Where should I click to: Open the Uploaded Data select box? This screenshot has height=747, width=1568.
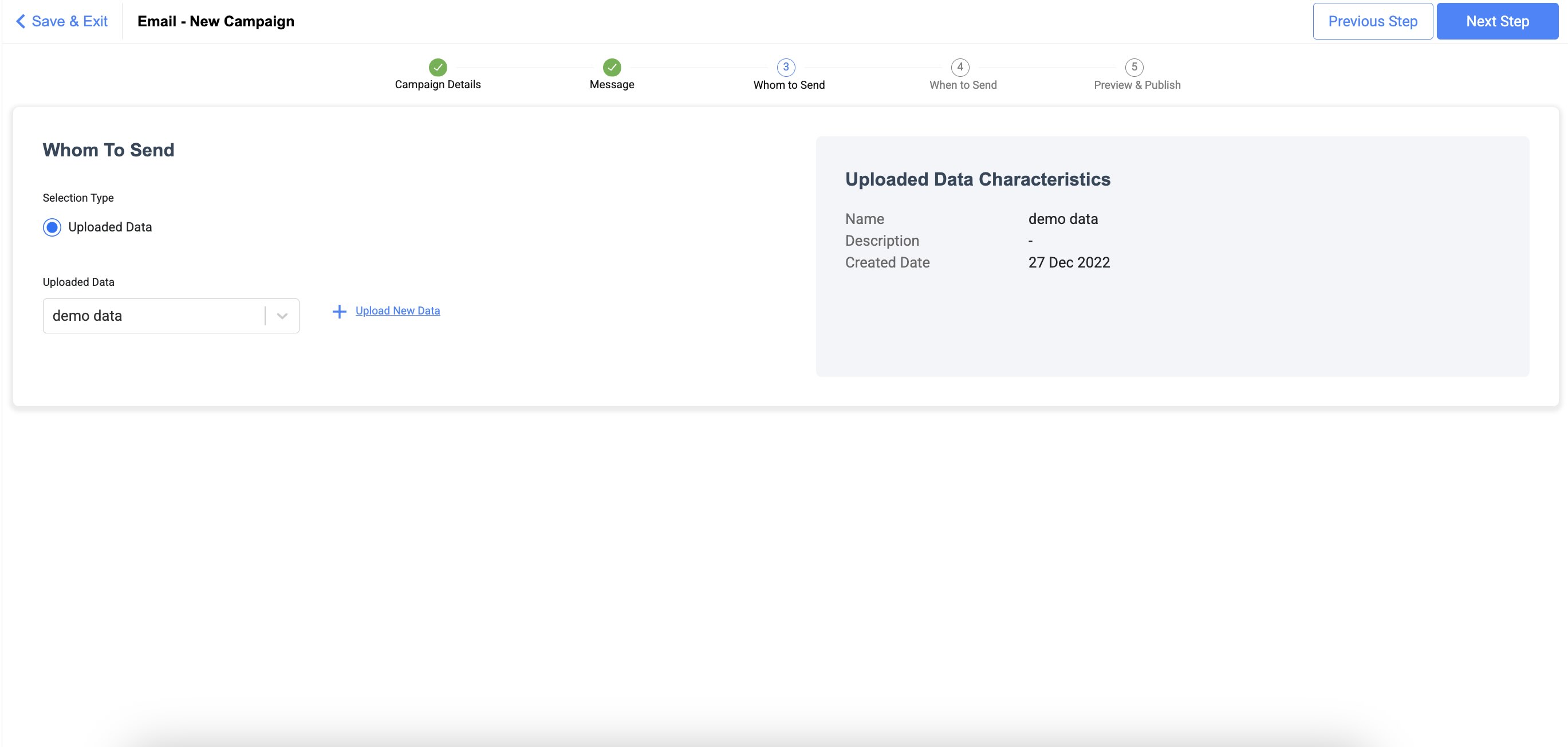(x=152, y=316)
